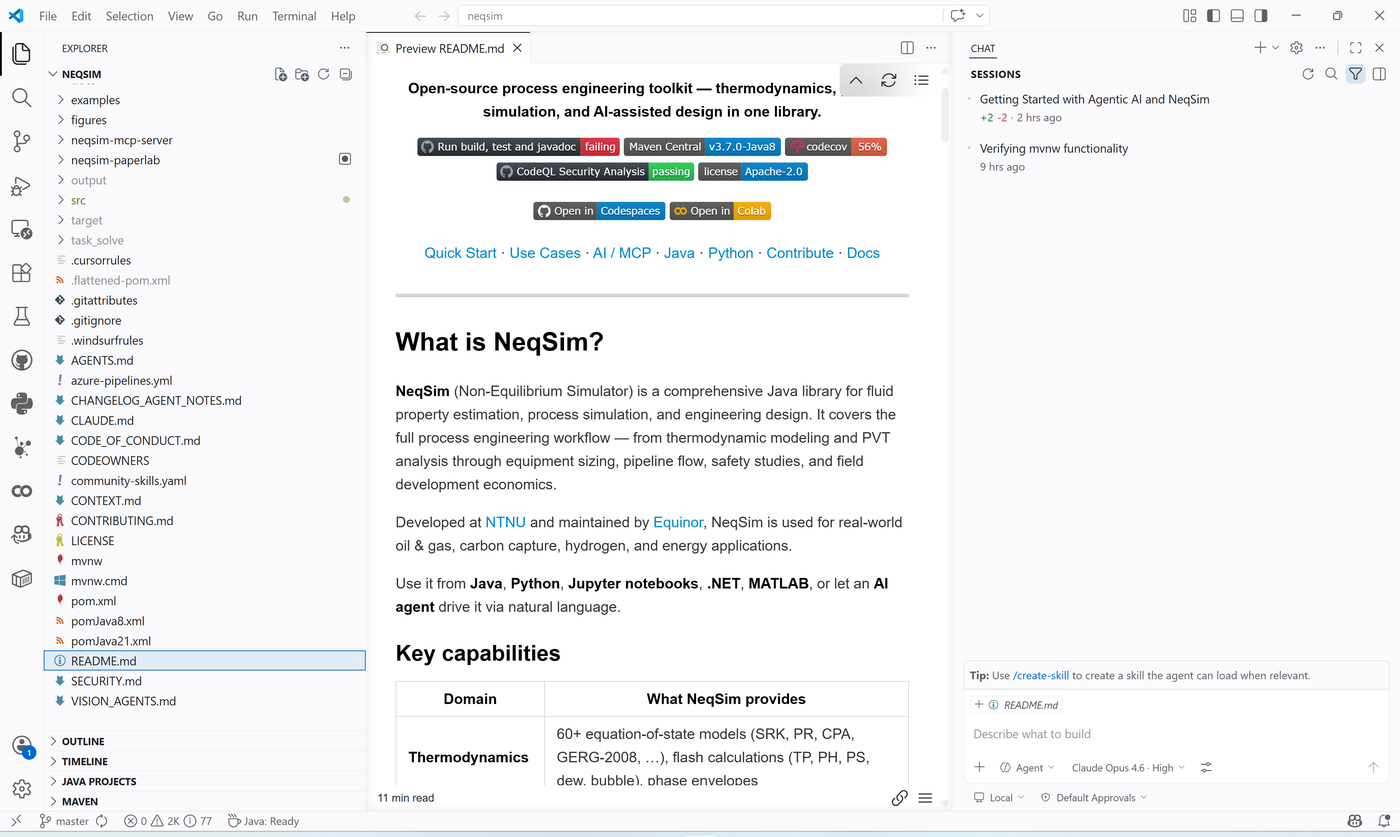Open the Python view in the sidebar

22,403
